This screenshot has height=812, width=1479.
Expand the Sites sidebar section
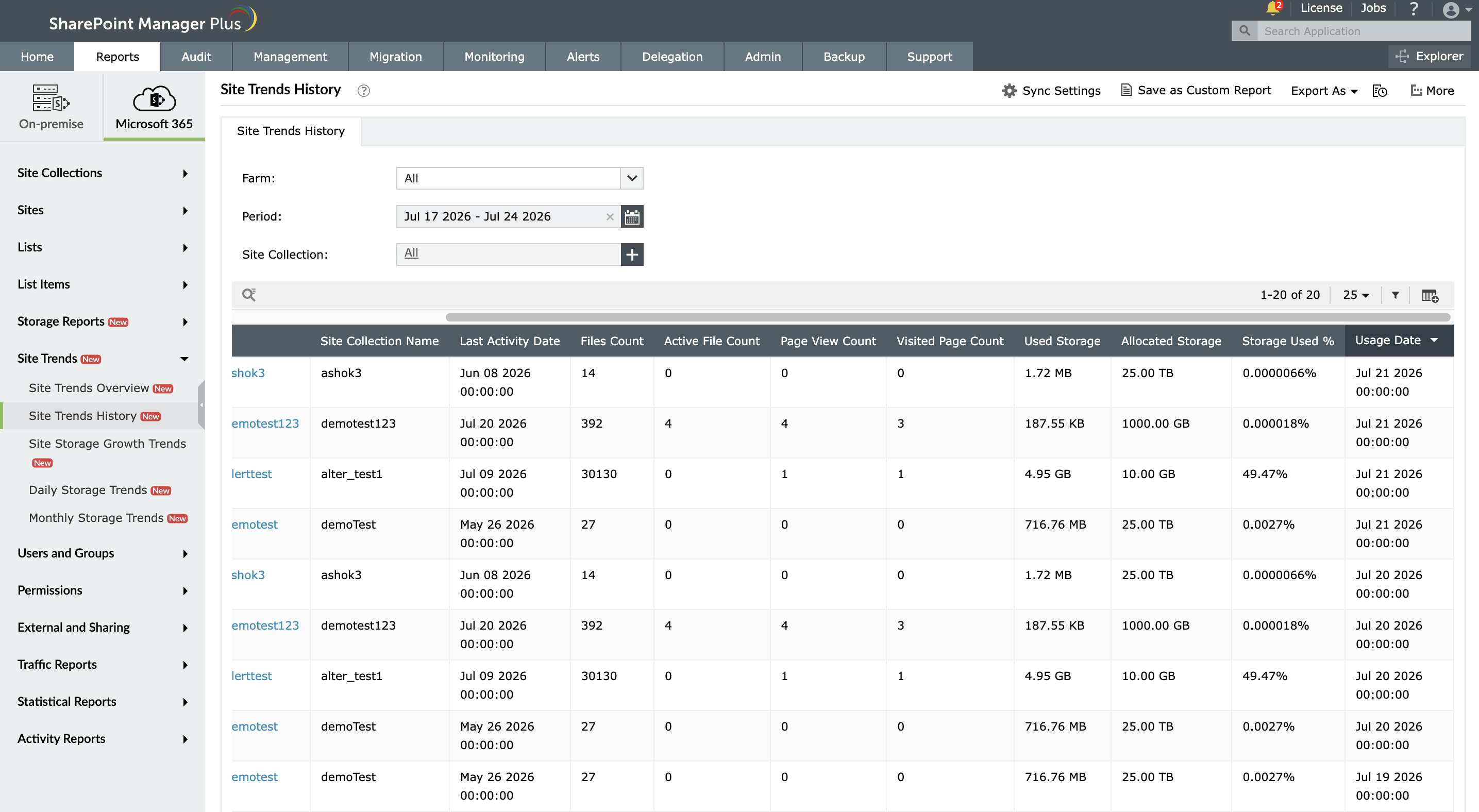tap(102, 210)
